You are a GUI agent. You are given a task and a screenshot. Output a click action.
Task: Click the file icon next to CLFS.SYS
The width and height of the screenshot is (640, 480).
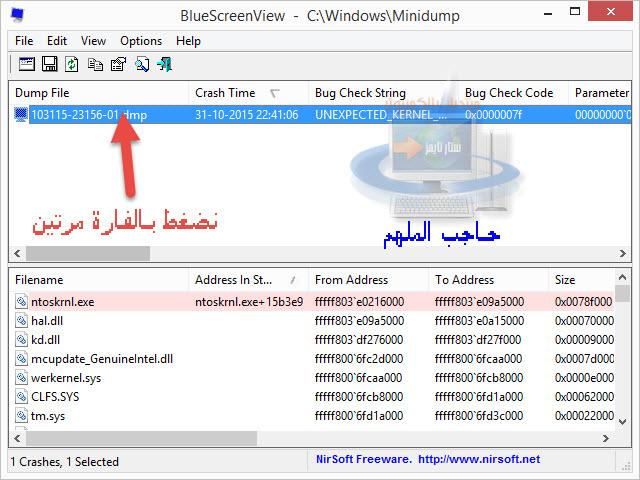coord(21,396)
